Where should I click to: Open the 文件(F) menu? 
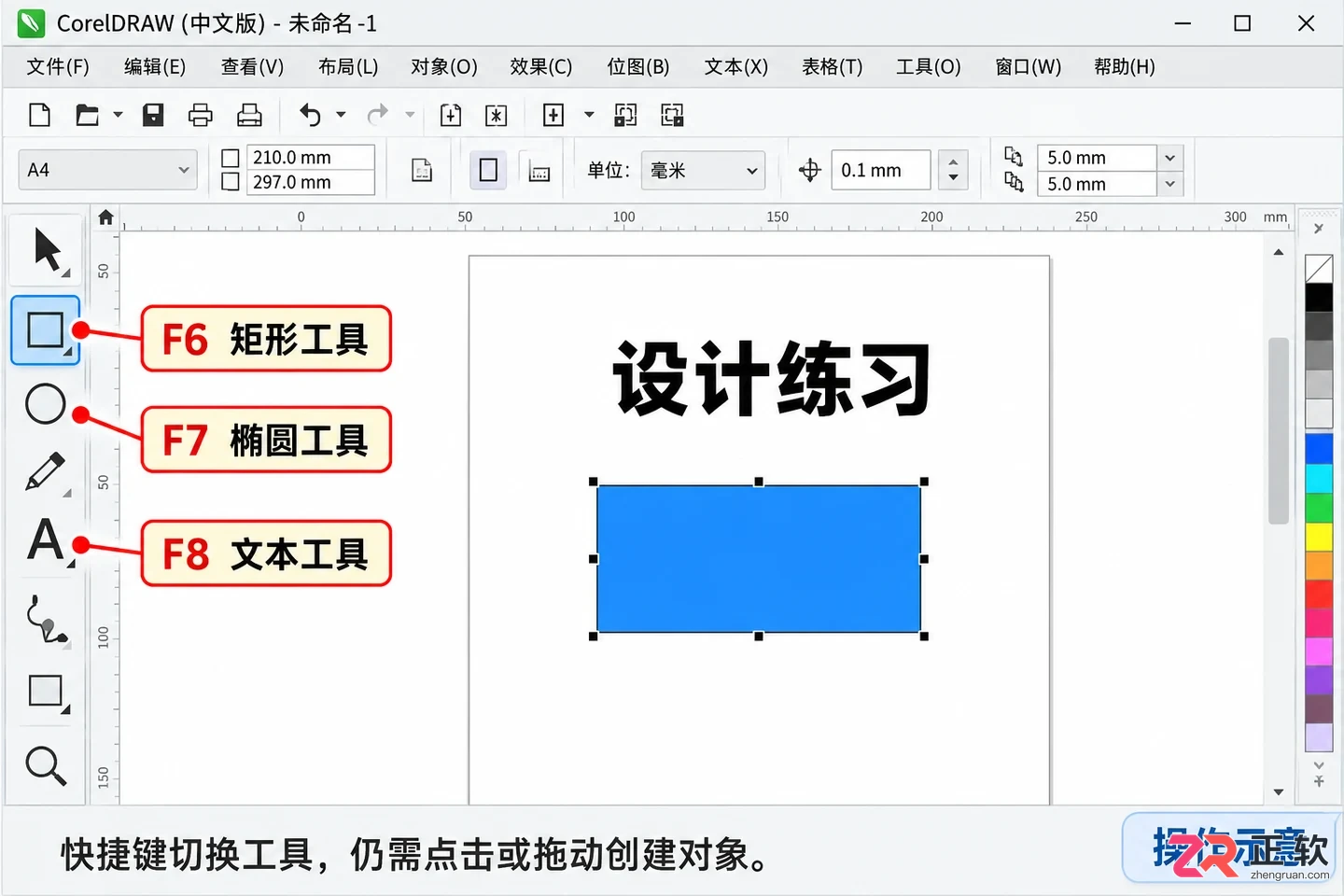[58, 66]
